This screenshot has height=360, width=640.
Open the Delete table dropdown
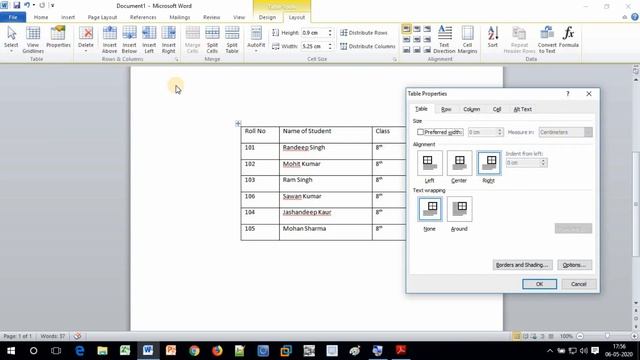click(x=86, y=40)
